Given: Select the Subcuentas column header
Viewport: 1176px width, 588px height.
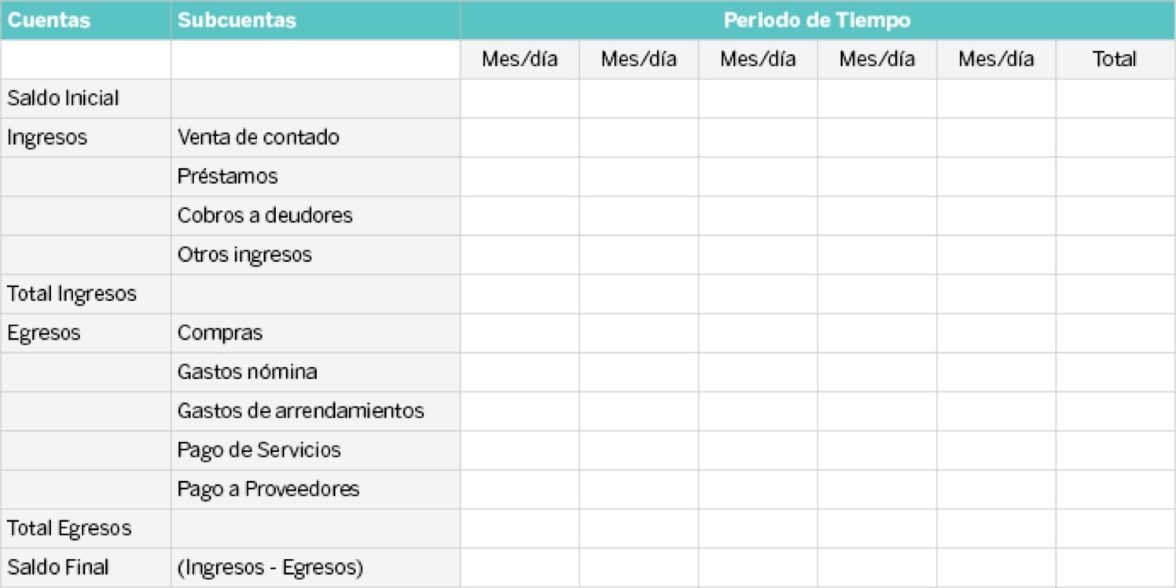Looking at the screenshot, I should (x=237, y=20).
